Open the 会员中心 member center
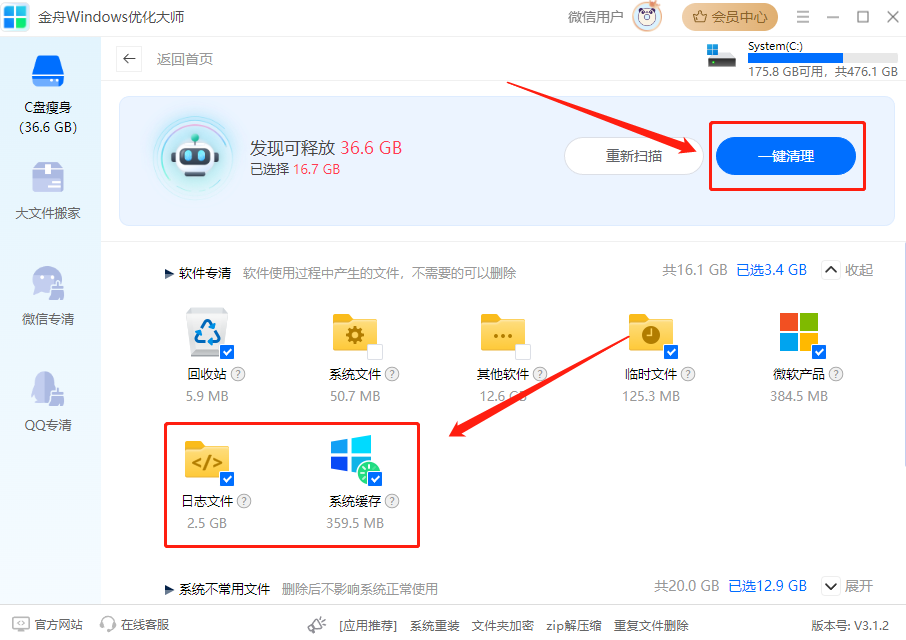This screenshot has height=640, width=906. pyautogui.click(x=730, y=17)
